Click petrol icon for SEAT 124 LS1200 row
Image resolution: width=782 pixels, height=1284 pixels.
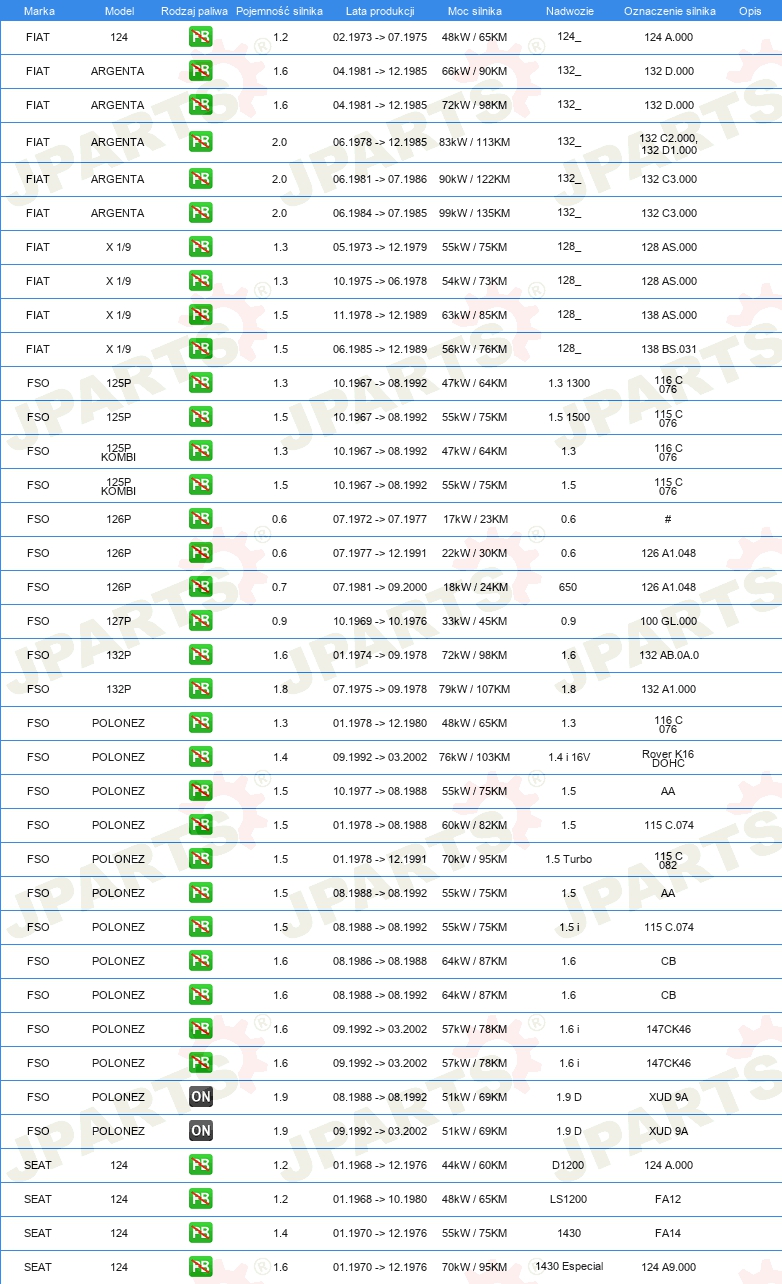coord(200,1199)
